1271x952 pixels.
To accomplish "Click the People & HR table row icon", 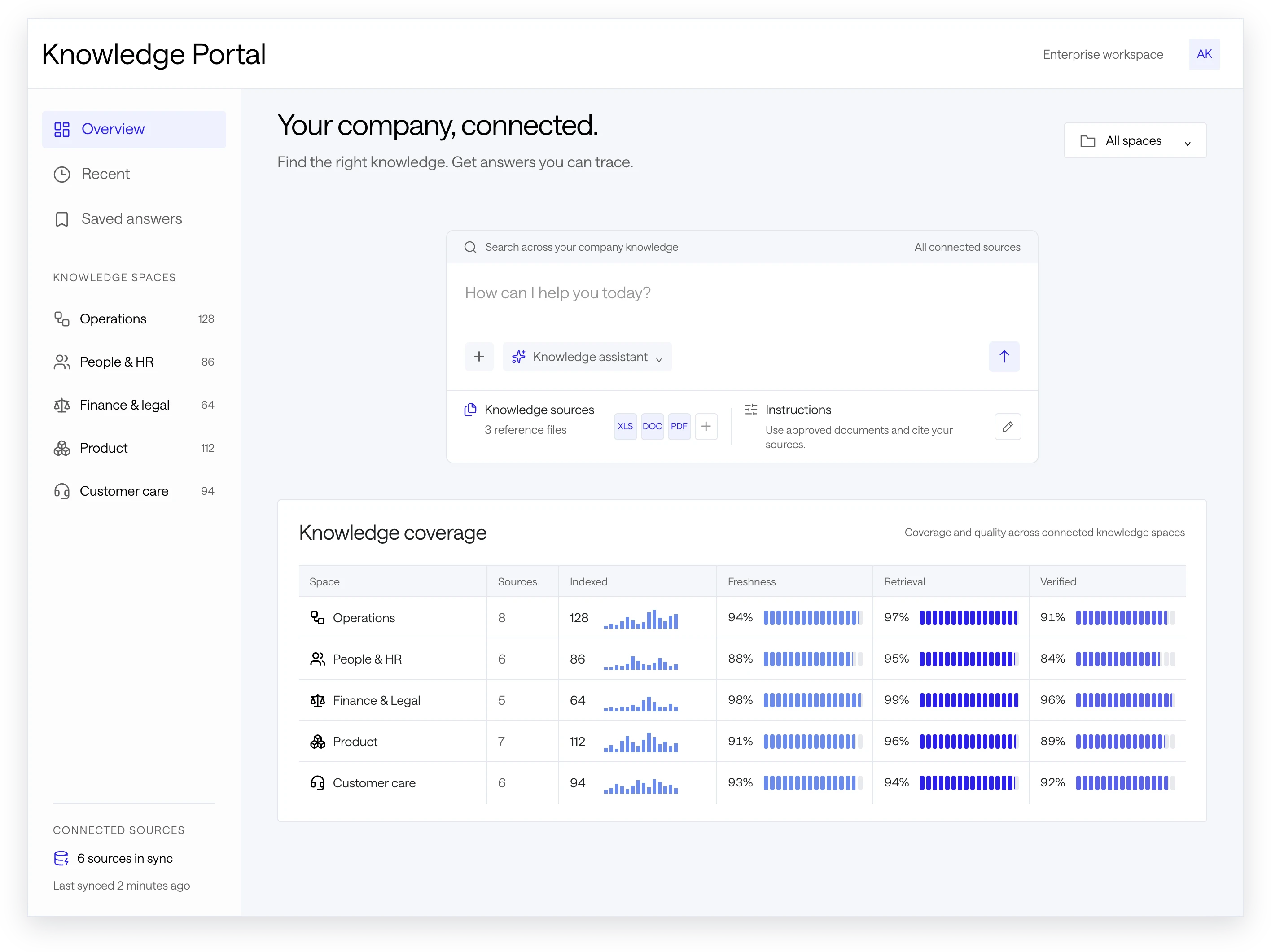I will [318, 659].
